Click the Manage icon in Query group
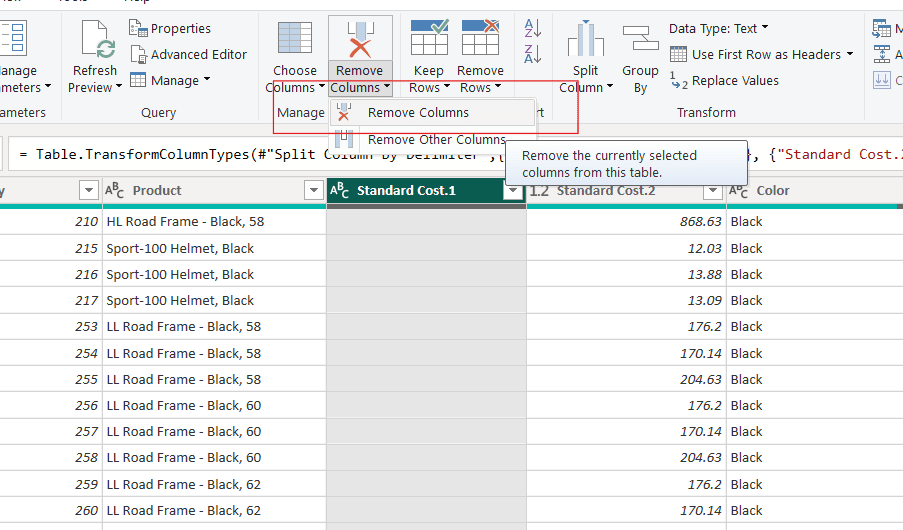The image size is (903, 530). [x=138, y=80]
